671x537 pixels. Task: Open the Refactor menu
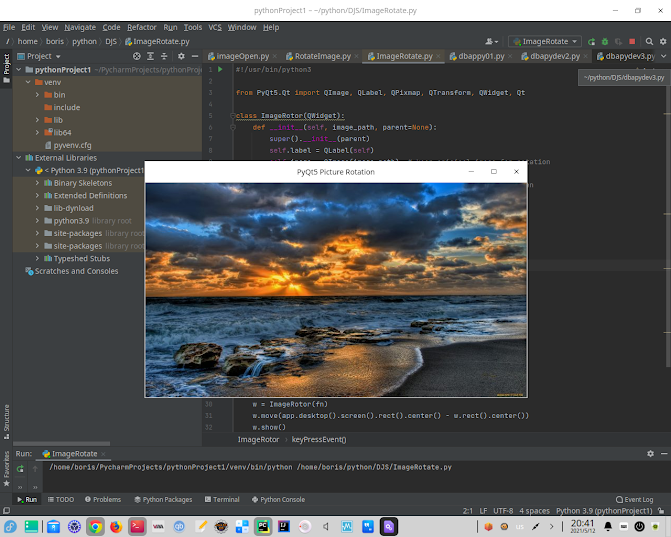click(x=141, y=27)
